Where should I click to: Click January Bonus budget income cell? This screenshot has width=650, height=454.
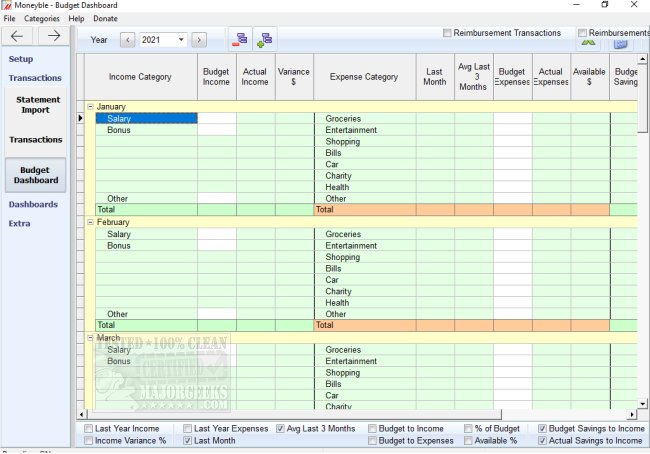click(217, 130)
